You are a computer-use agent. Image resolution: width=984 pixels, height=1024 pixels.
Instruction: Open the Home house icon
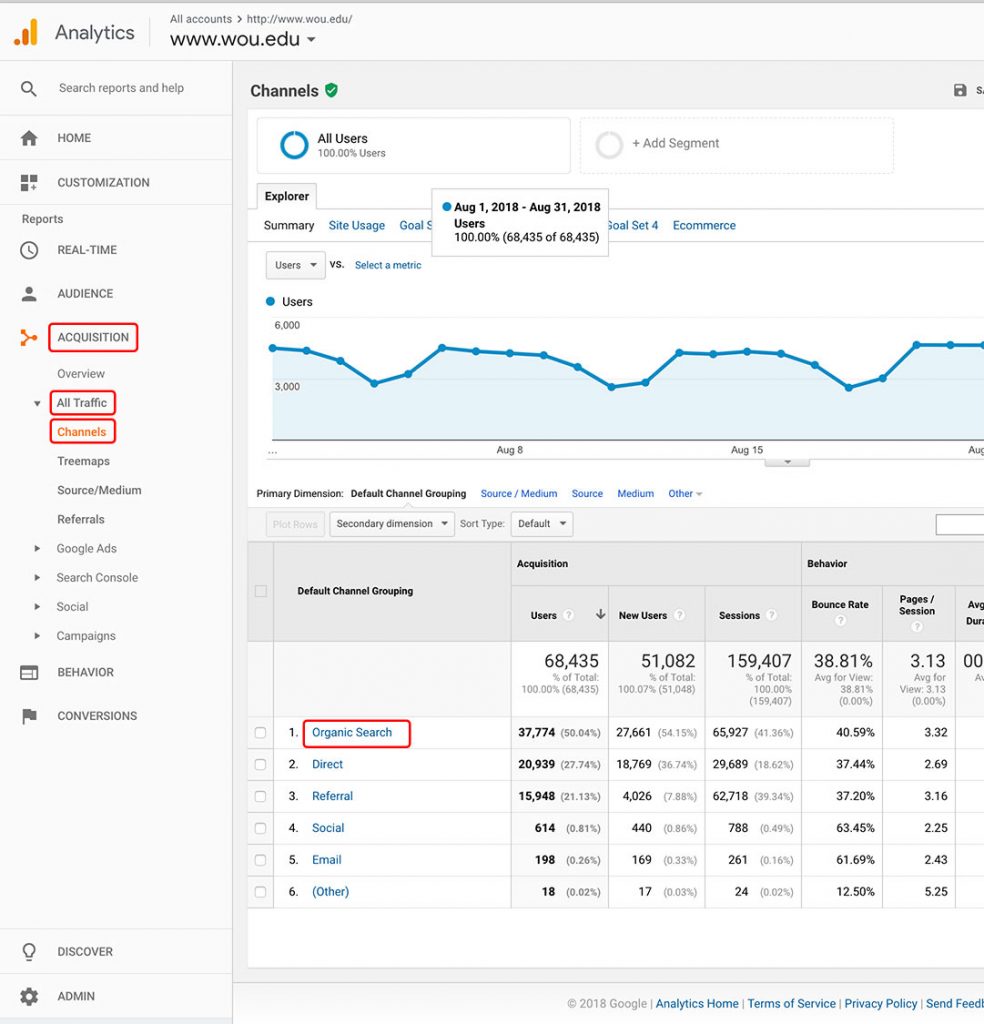[29, 138]
